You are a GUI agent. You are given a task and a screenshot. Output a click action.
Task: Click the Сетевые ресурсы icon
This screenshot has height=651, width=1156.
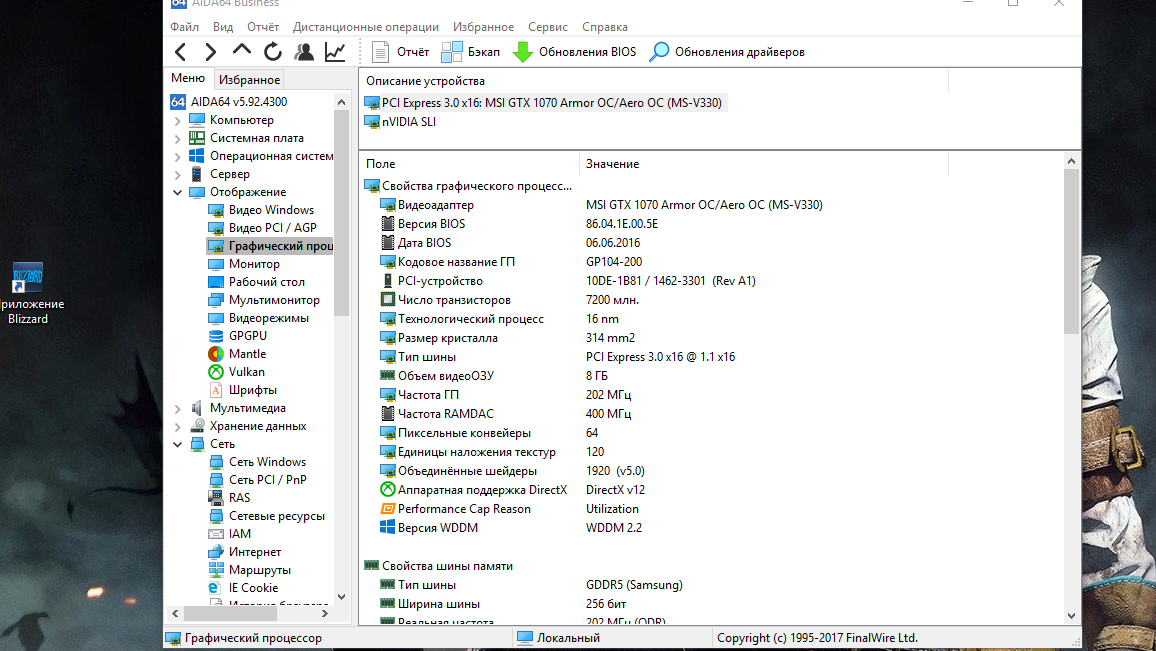tap(216, 516)
